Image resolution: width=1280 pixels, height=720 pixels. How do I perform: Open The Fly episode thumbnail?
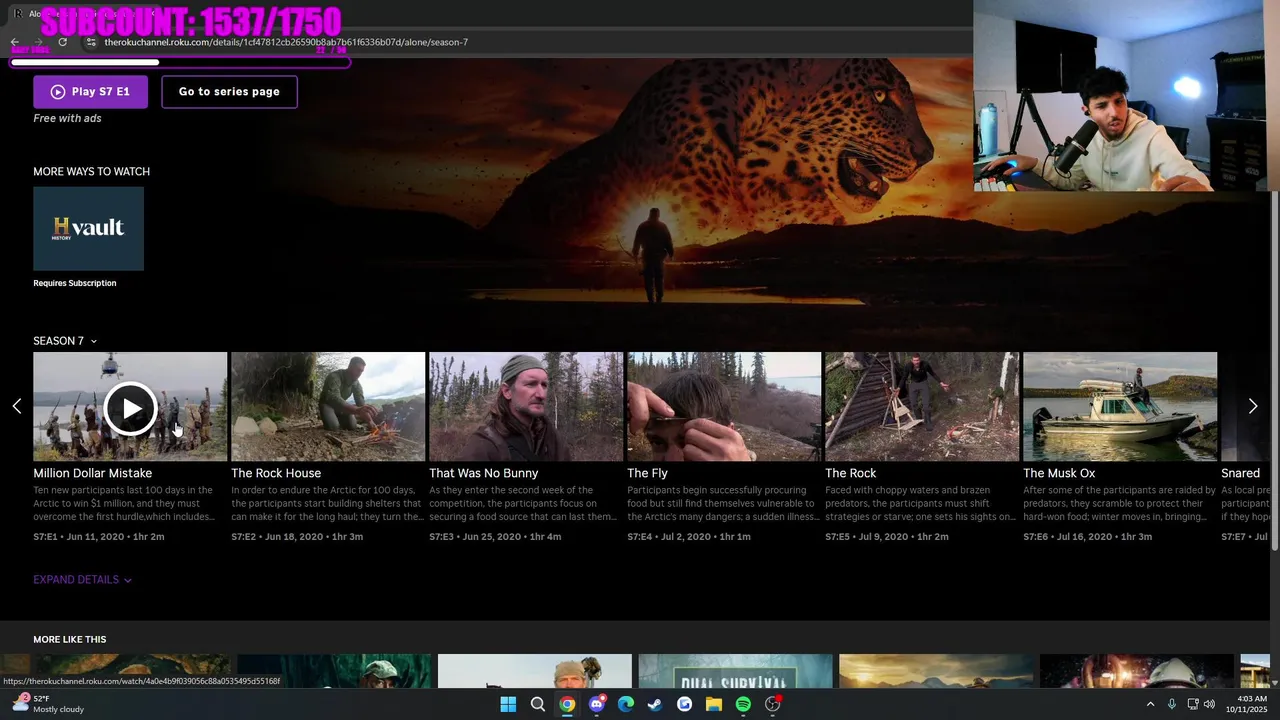click(724, 406)
